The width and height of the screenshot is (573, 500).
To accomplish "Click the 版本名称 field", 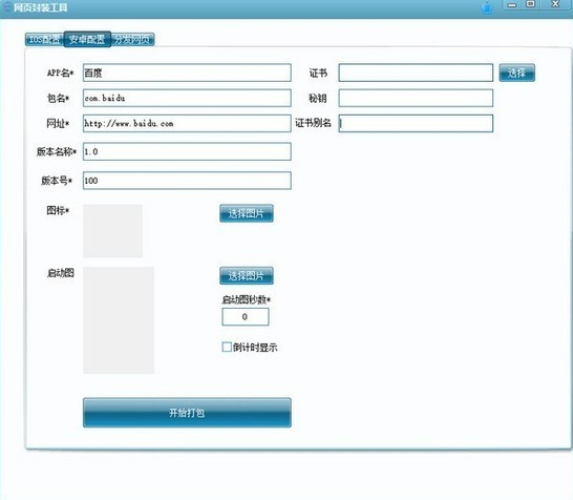I will pyautogui.click(x=187, y=152).
